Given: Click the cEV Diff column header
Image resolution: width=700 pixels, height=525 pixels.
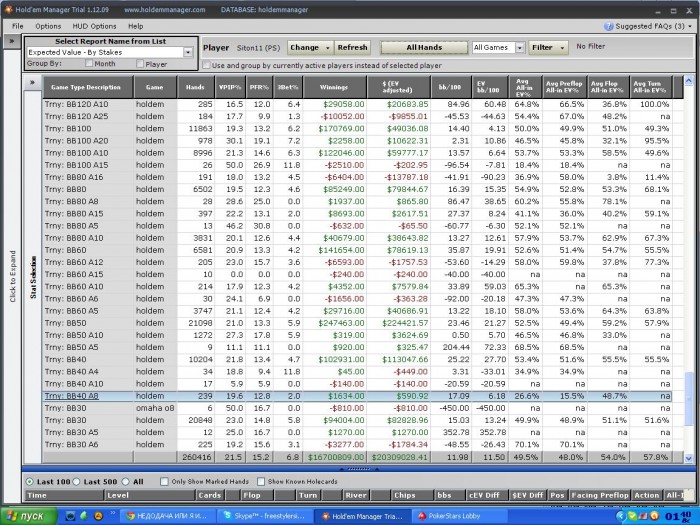Looking at the screenshot, I should click(486, 495).
